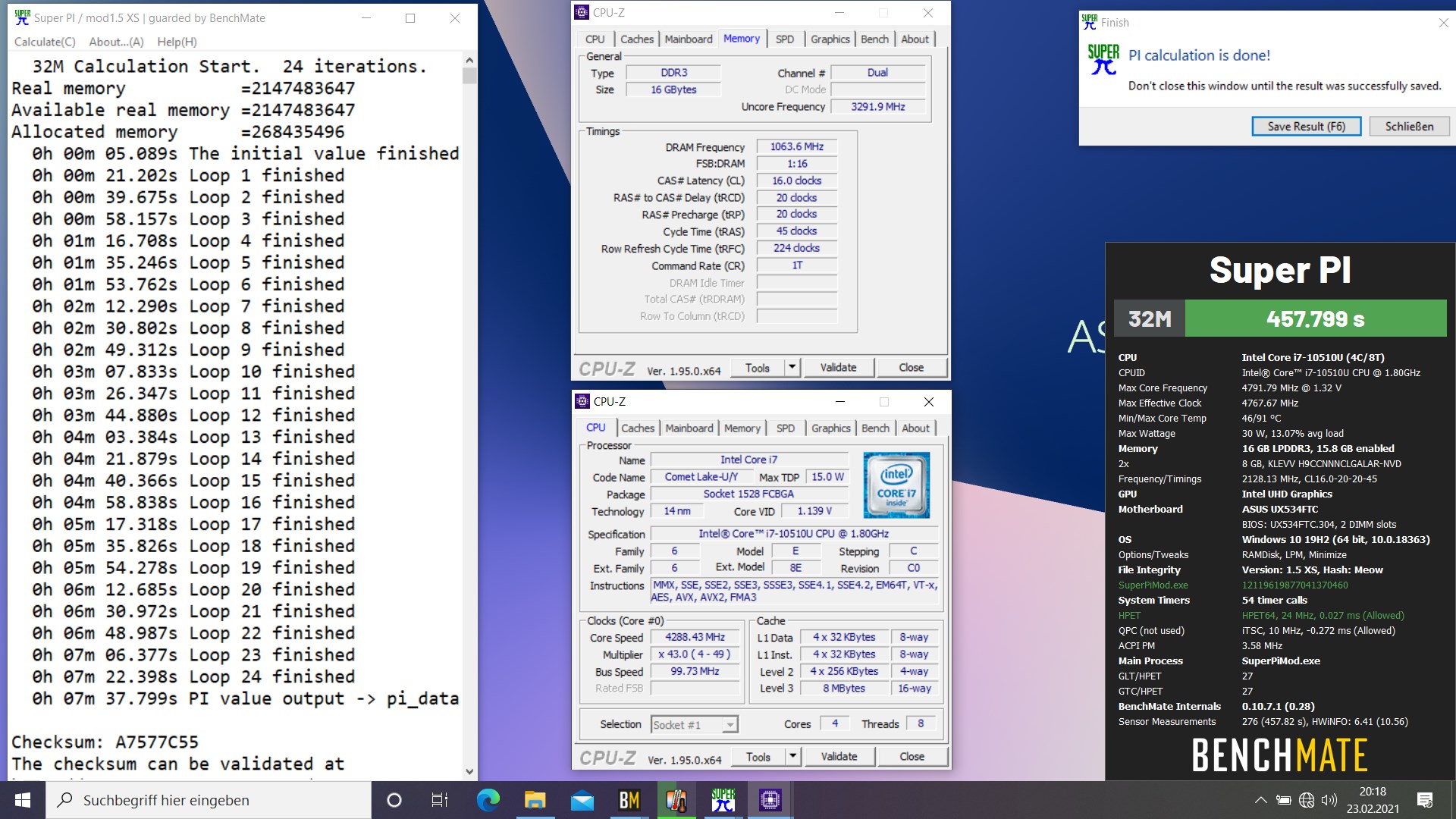This screenshot has width=1456, height=819.
Task: Click DRAM Frequency value 1063.6 MHz
Action: click(797, 147)
